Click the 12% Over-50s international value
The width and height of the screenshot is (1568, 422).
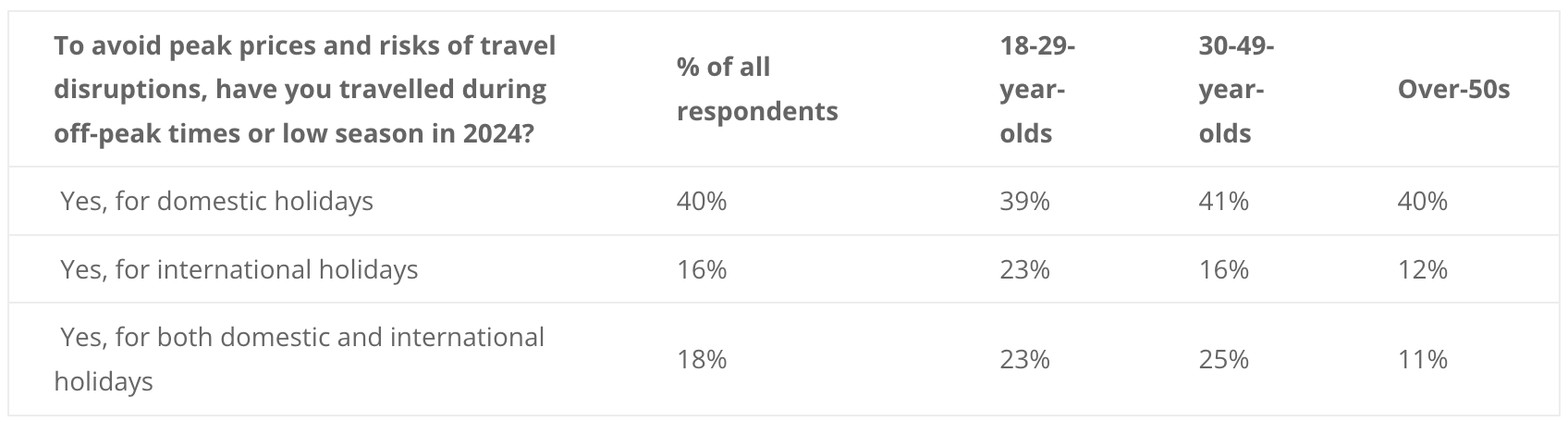1422,269
